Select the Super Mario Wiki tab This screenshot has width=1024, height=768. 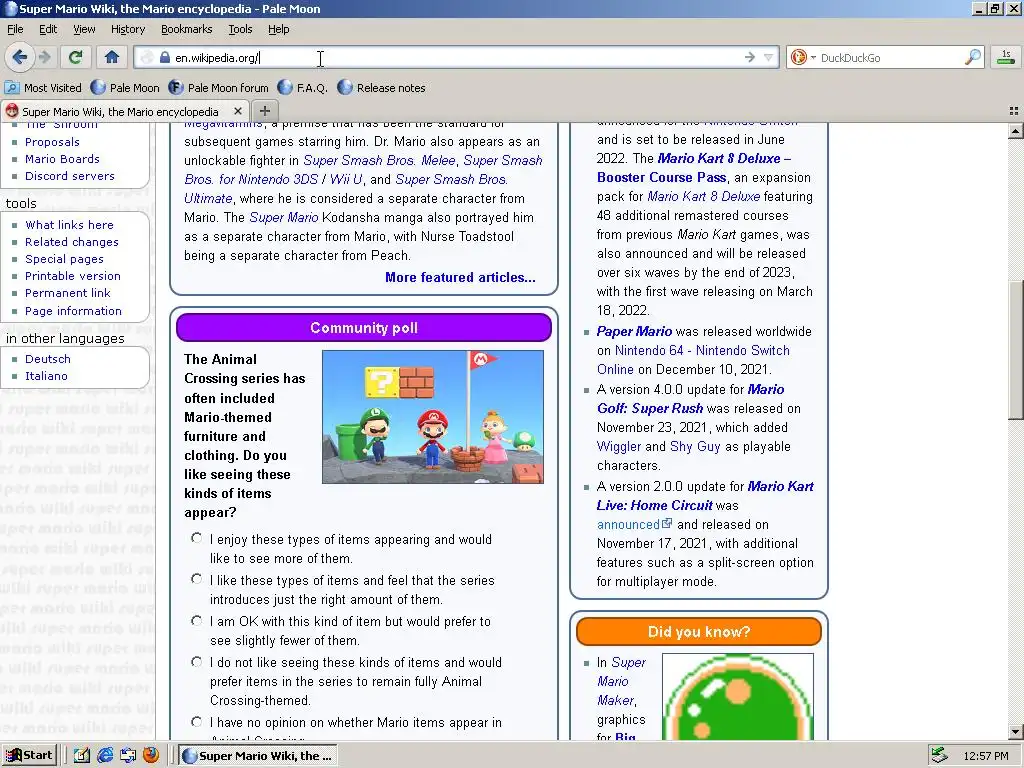120,111
